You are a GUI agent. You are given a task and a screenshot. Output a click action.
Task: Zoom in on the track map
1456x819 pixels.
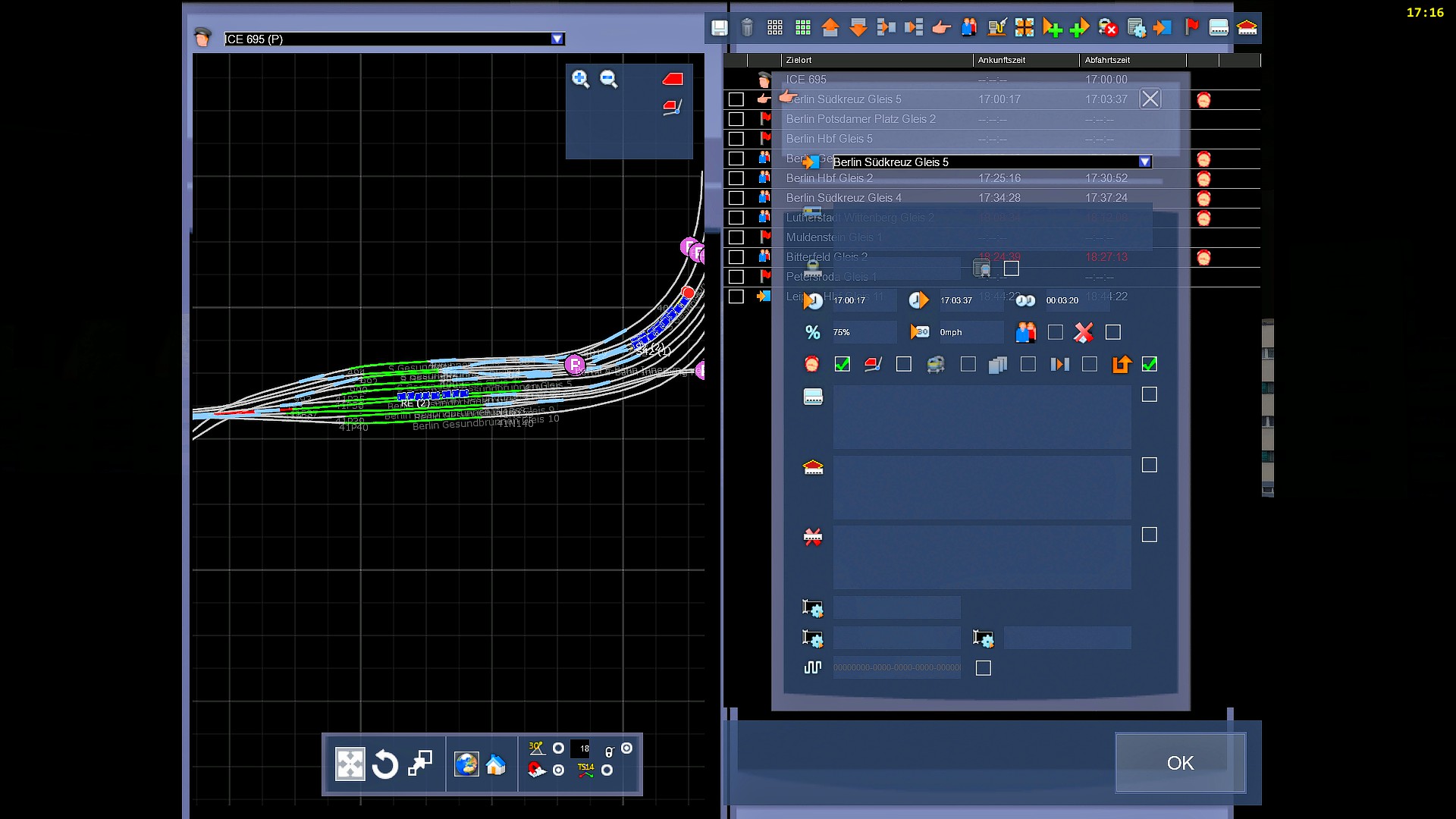click(580, 79)
